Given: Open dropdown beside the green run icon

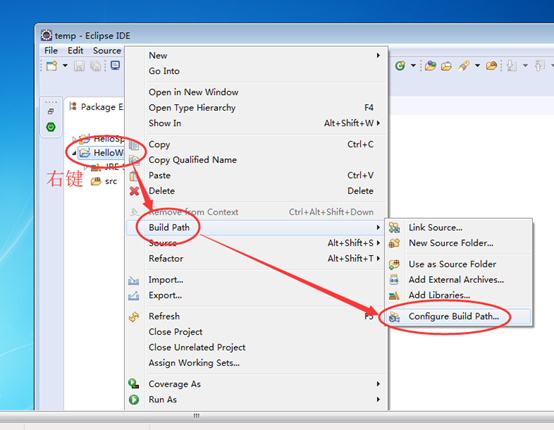Looking at the screenshot, I should pos(413,66).
